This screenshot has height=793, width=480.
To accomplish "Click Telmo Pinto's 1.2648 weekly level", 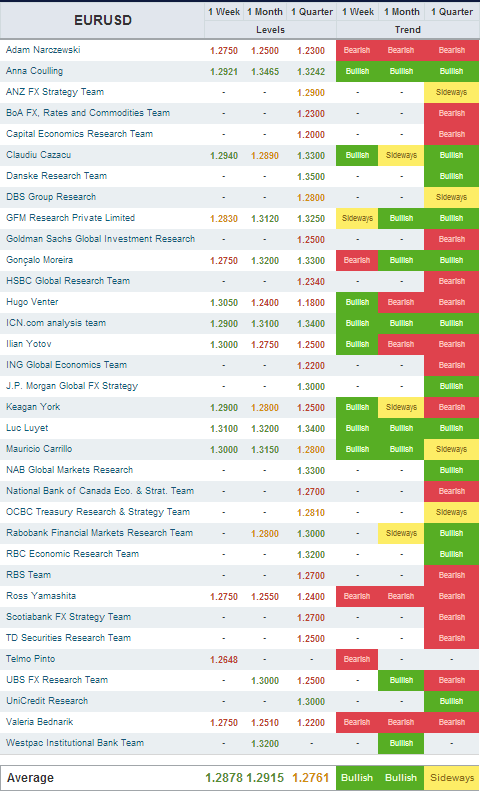I will tap(224, 659).
